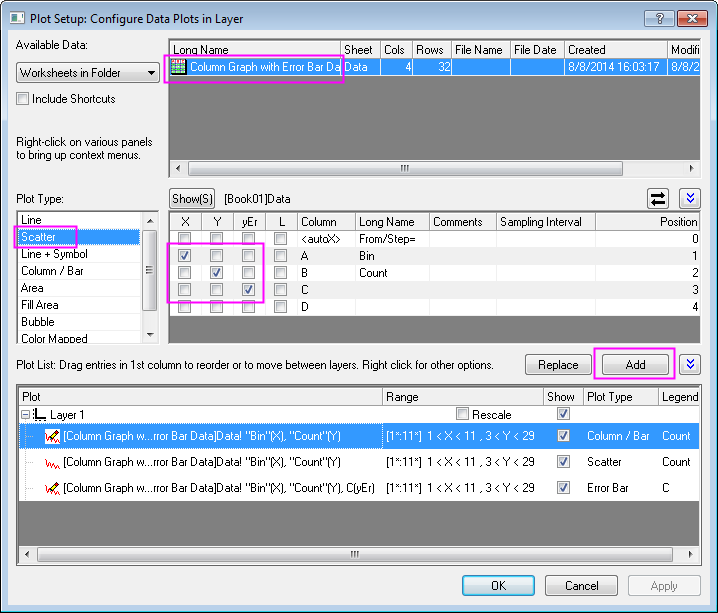Click the plot list left scroll arrow

[27, 554]
